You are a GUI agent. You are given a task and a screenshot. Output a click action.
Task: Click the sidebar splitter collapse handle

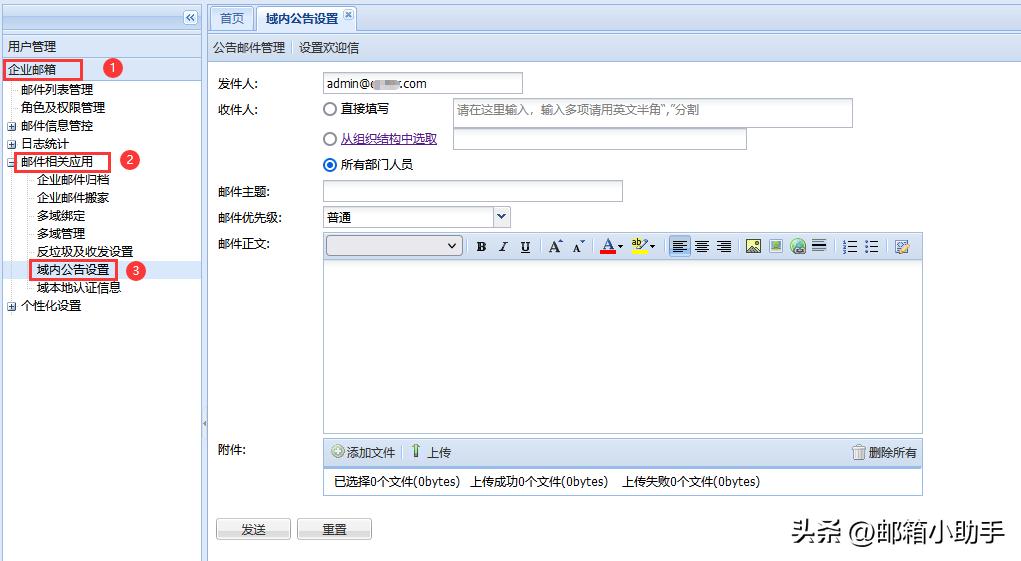204,423
